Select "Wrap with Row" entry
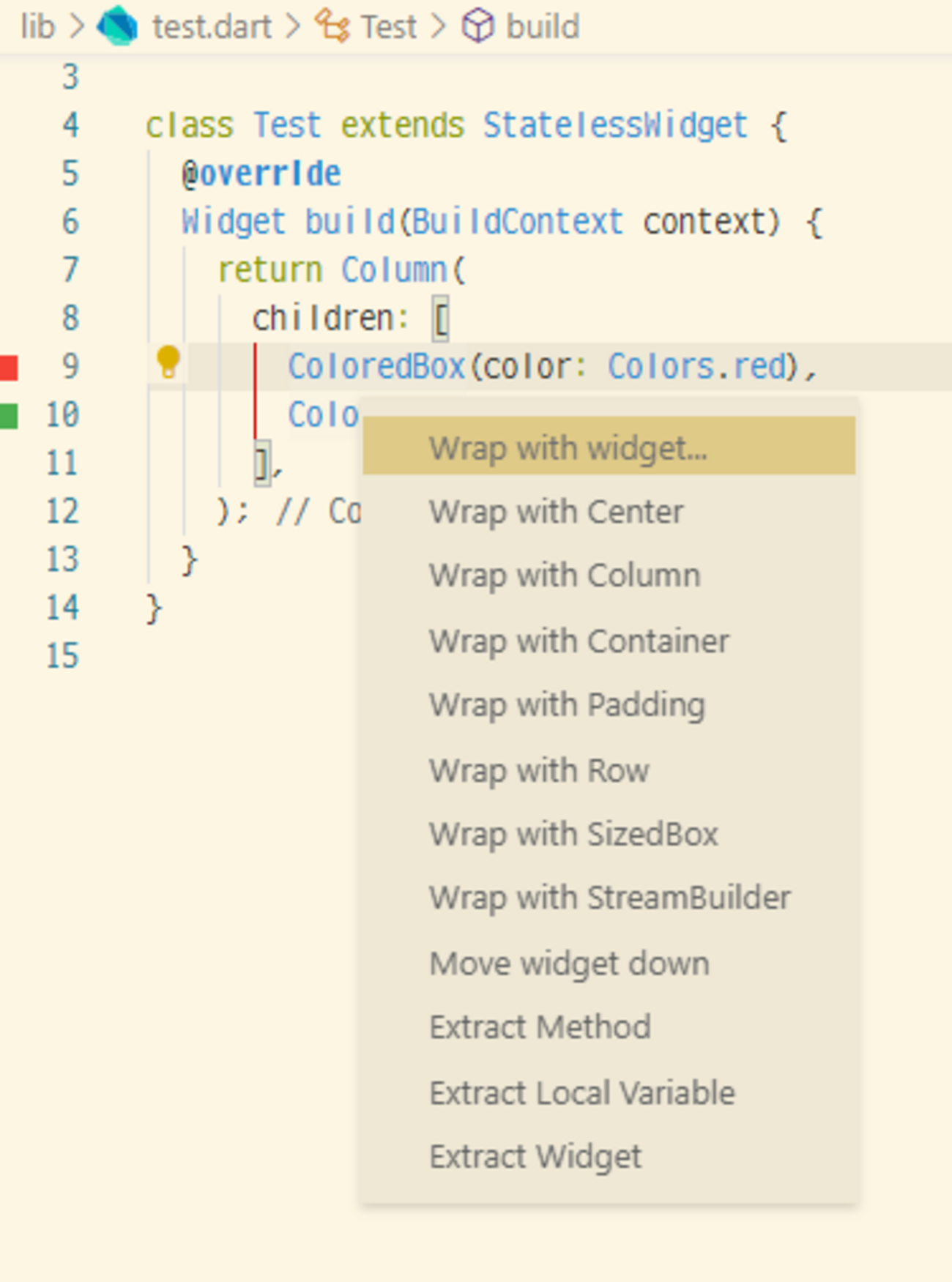 pos(539,770)
